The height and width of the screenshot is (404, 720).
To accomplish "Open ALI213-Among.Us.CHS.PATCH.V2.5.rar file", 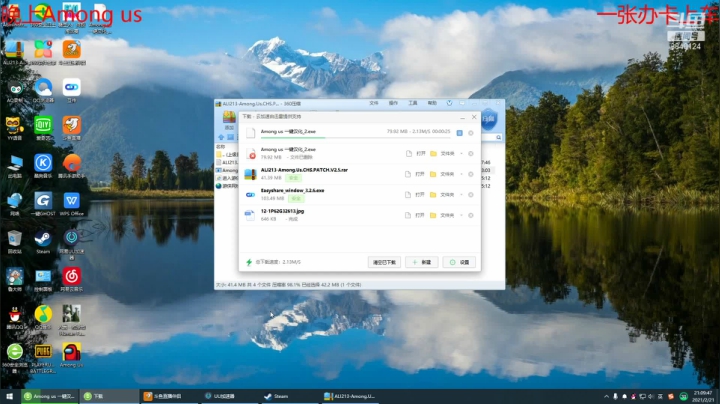I will coord(415,174).
